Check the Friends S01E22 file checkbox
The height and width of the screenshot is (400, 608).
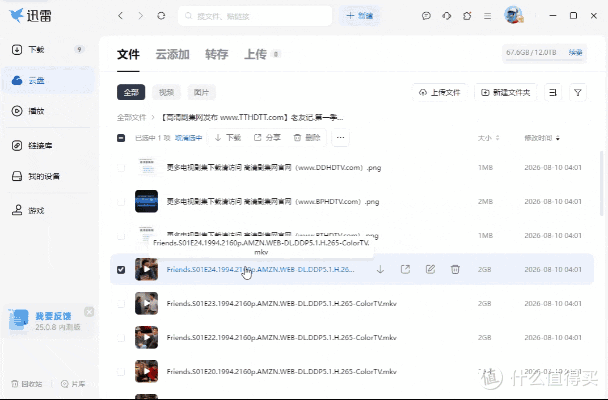pyautogui.click(x=121, y=338)
